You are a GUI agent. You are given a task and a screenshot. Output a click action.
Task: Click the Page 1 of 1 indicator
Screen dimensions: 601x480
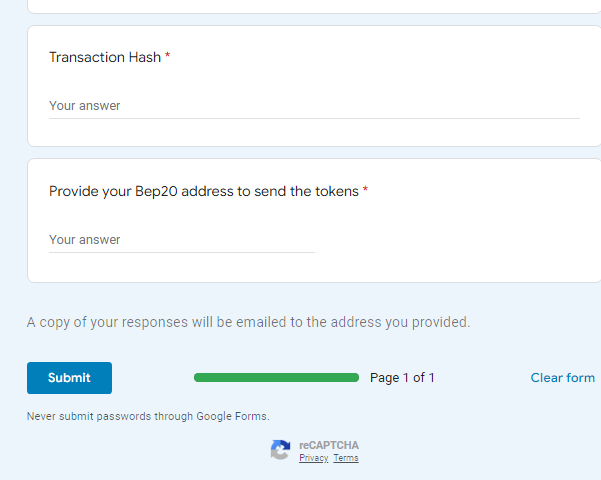(402, 378)
